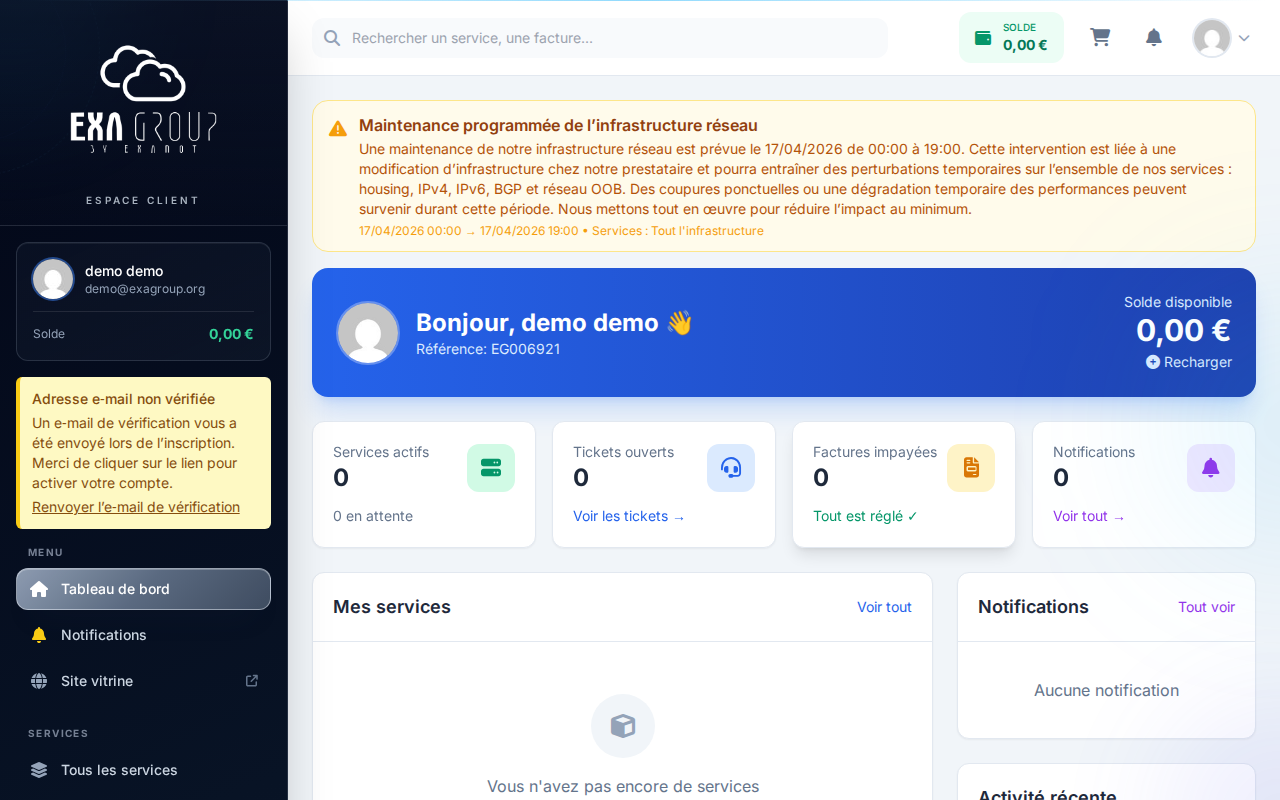The image size is (1280, 800).
Task: Go to Tous les services in the sidebar
Action: pyautogui.click(x=143, y=770)
